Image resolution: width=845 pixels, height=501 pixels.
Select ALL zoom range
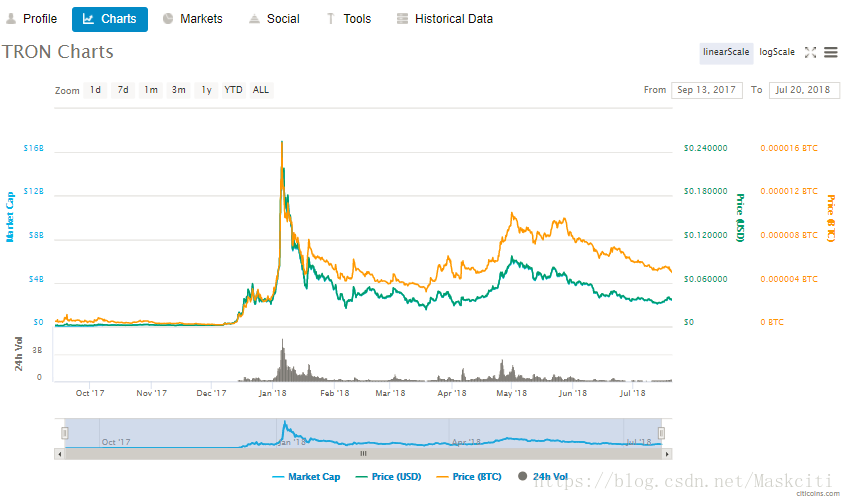pyautogui.click(x=261, y=90)
